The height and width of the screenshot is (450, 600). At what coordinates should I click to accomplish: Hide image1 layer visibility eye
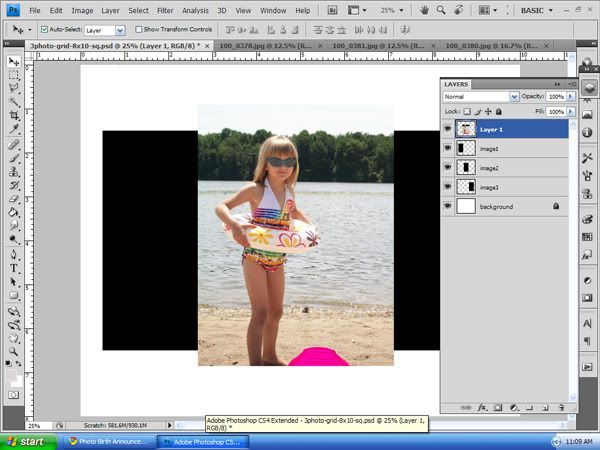point(447,148)
